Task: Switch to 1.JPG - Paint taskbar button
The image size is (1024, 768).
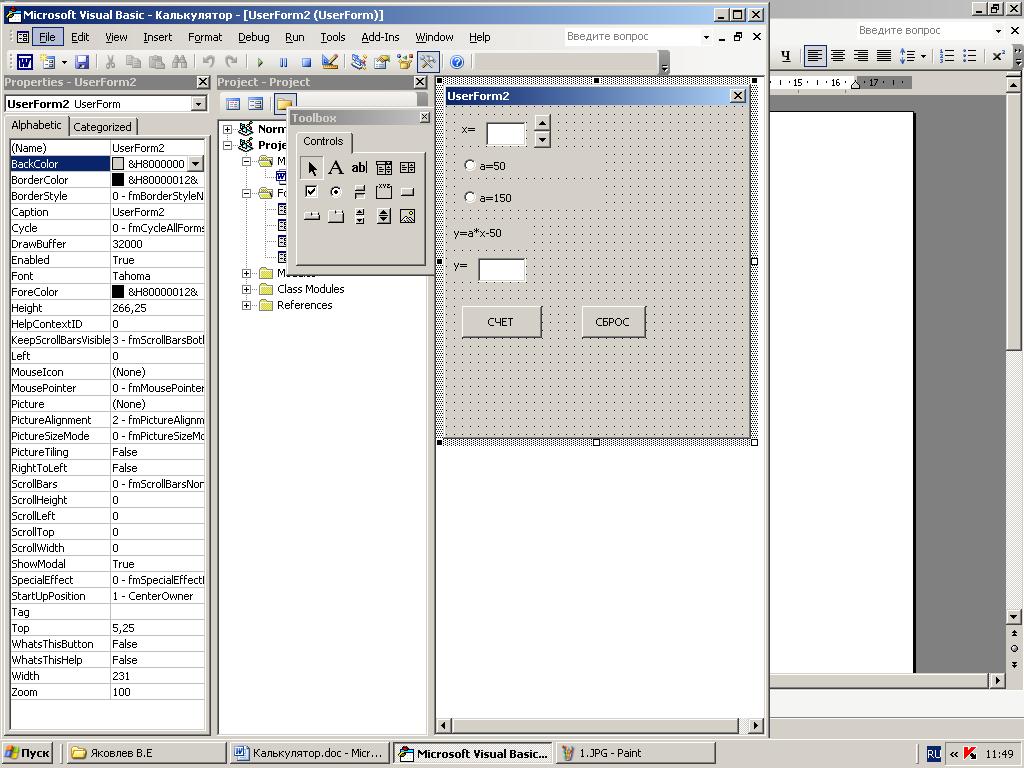Action: click(x=635, y=753)
